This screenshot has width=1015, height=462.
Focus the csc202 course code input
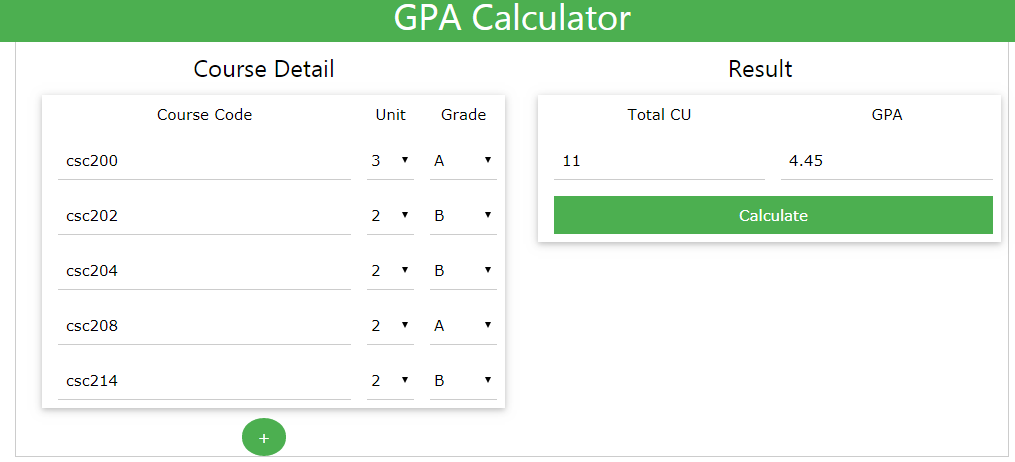pos(204,215)
